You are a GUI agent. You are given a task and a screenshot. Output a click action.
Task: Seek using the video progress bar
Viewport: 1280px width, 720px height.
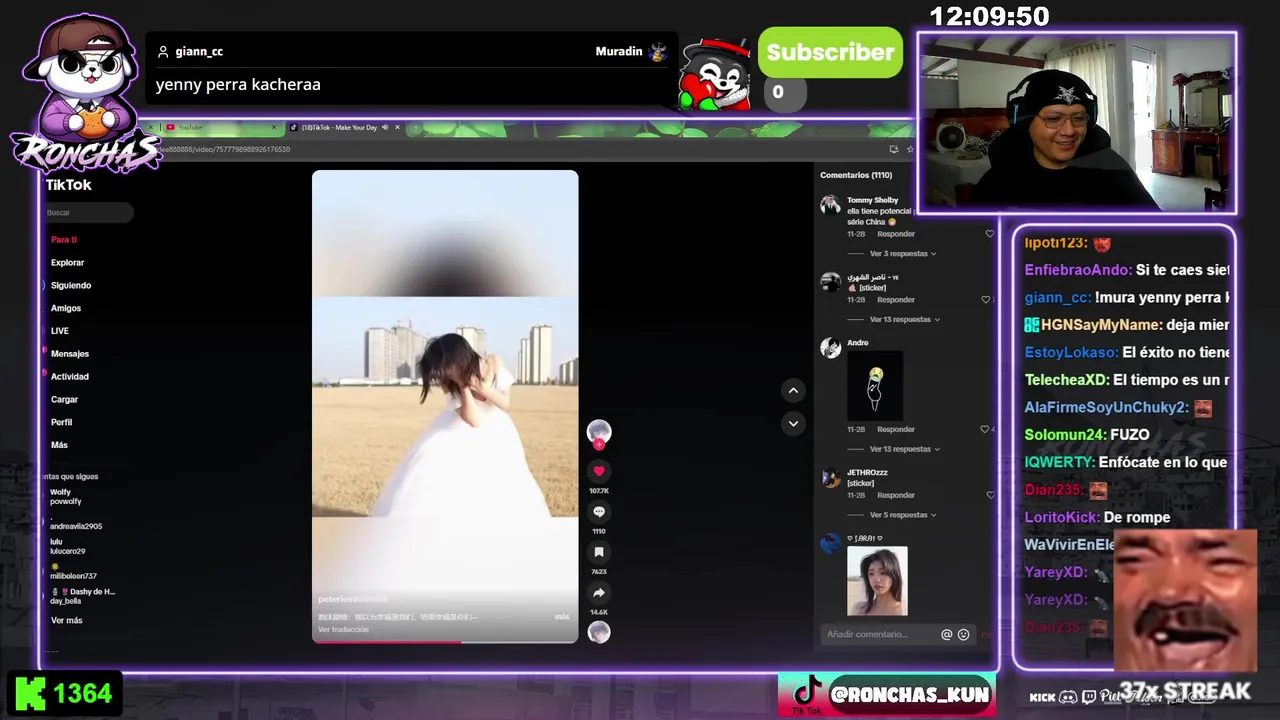pyautogui.click(x=445, y=642)
